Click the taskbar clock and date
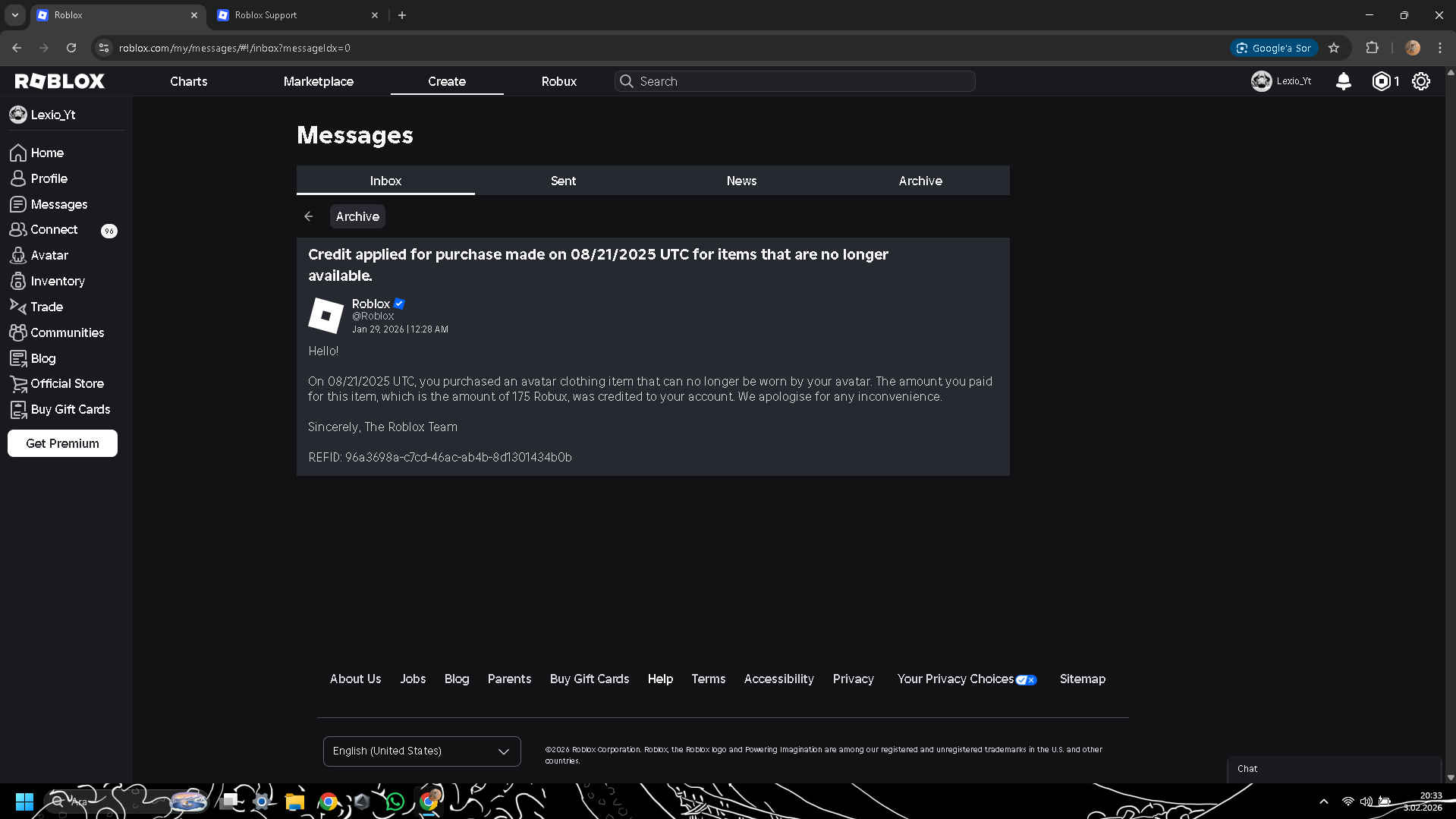This screenshot has width=1456, height=819. (1423, 802)
